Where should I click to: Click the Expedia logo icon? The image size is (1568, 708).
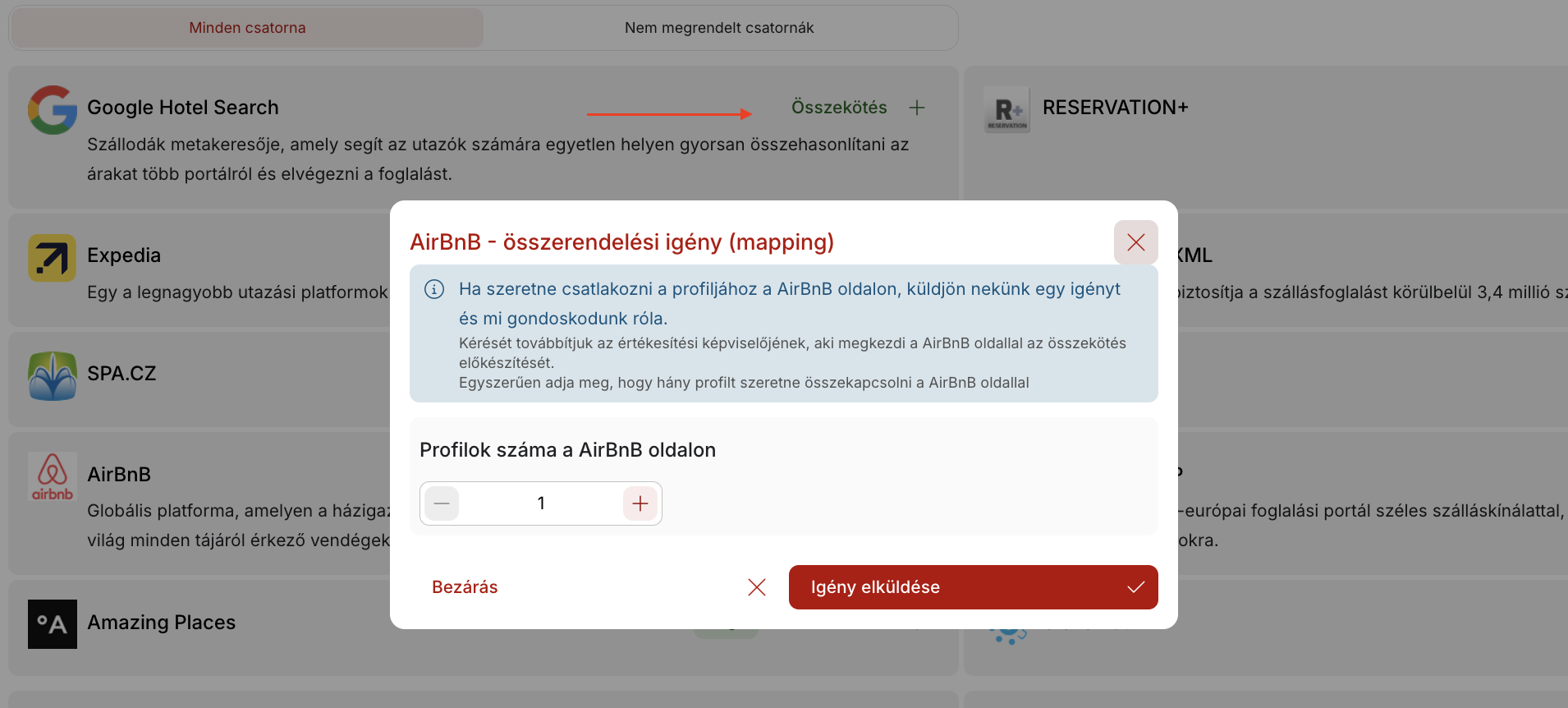click(53, 258)
